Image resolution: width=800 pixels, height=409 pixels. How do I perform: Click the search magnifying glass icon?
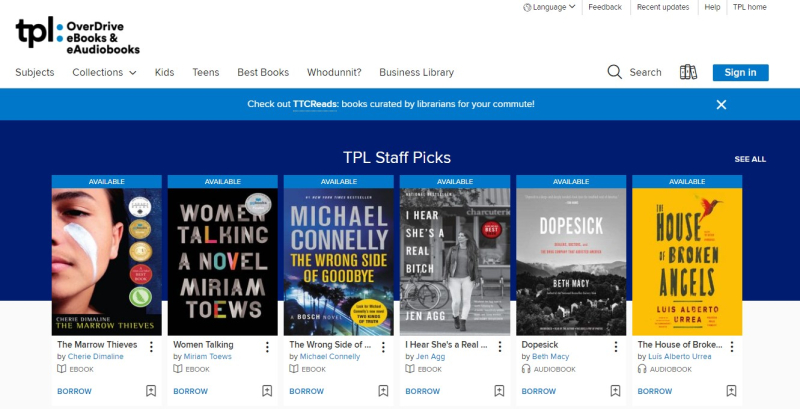(x=615, y=72)
